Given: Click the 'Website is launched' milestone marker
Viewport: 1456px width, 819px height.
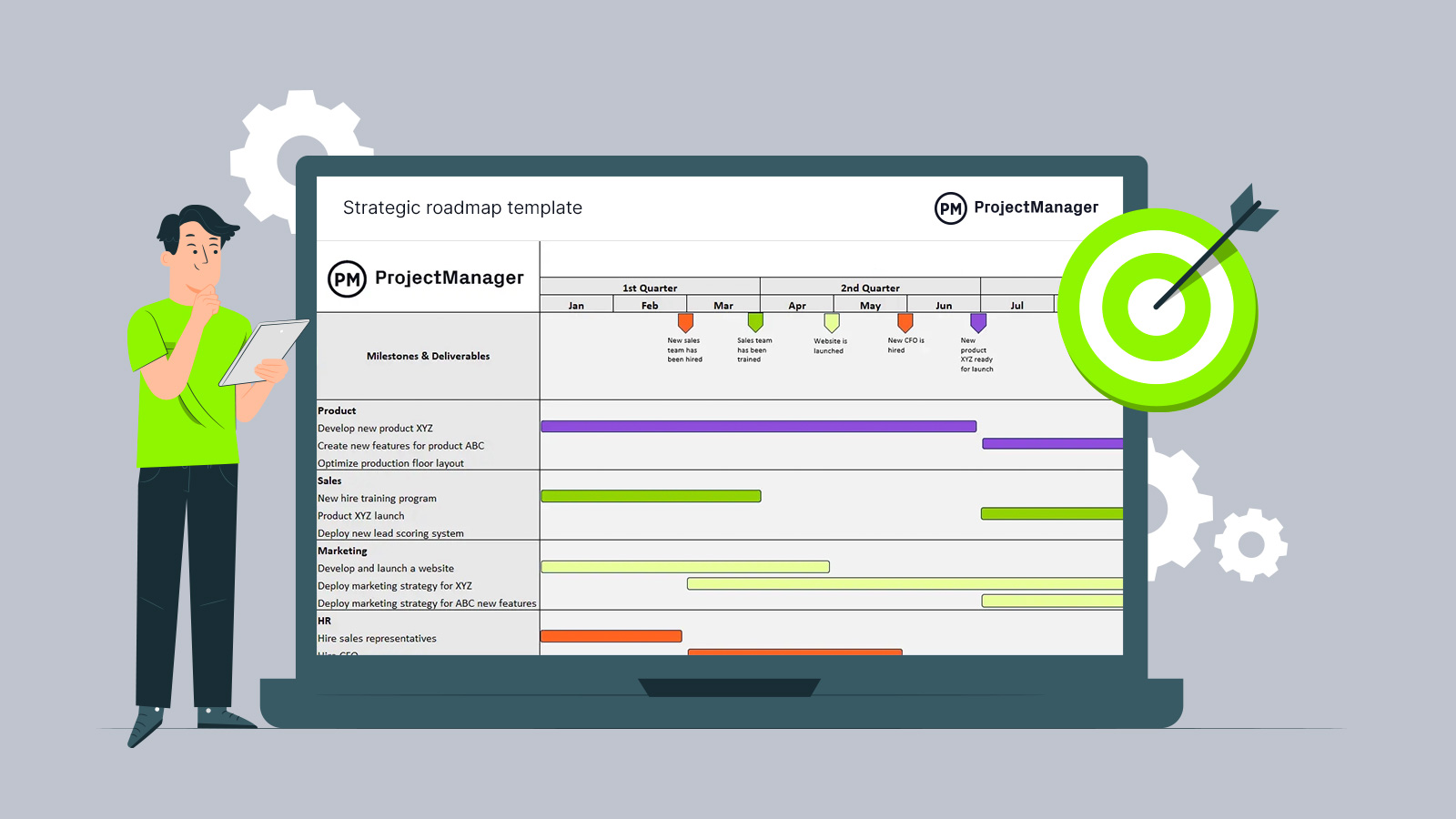Looking at the screenshot, I should (x=832, y=322).
